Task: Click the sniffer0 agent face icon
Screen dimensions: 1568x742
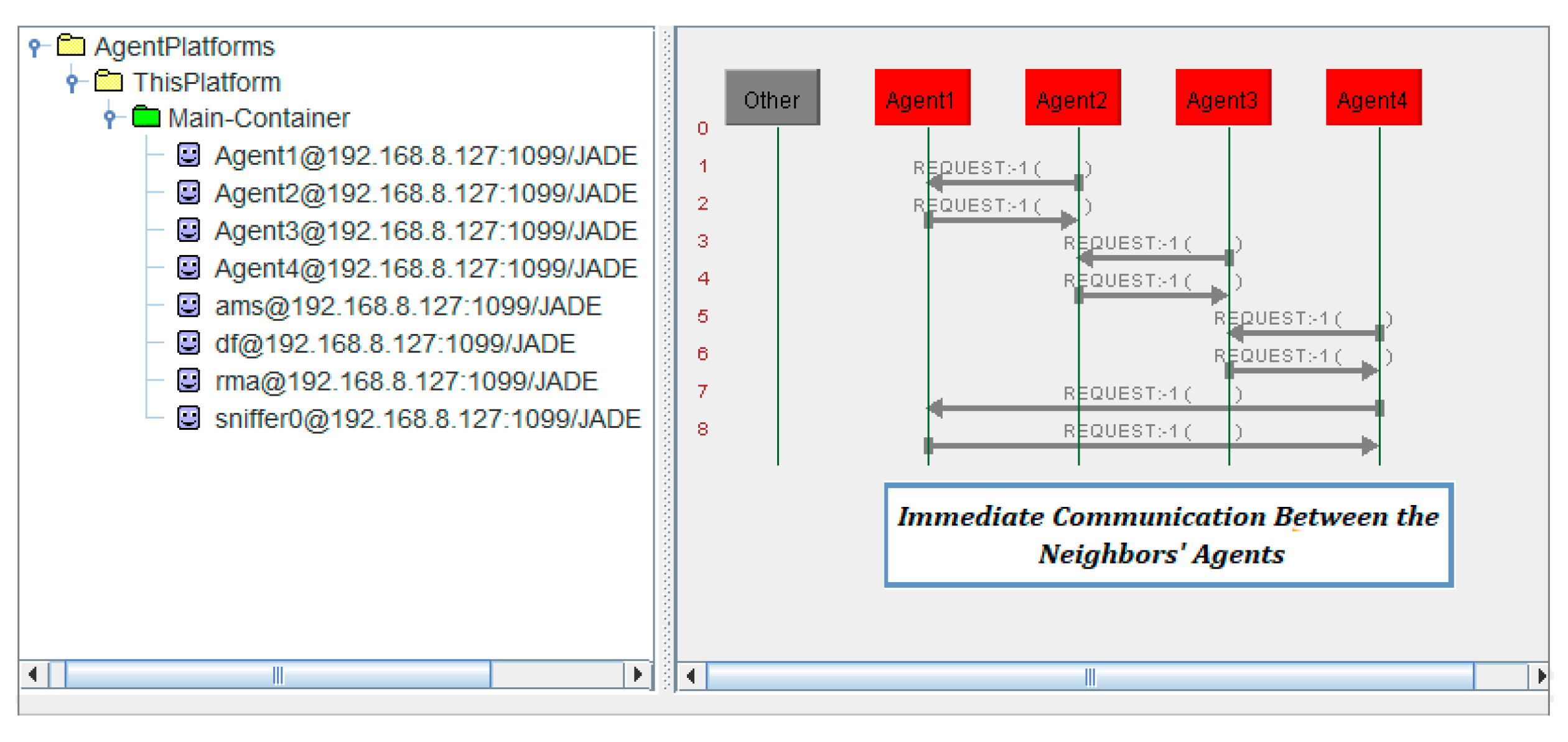Action: point(189,418)
